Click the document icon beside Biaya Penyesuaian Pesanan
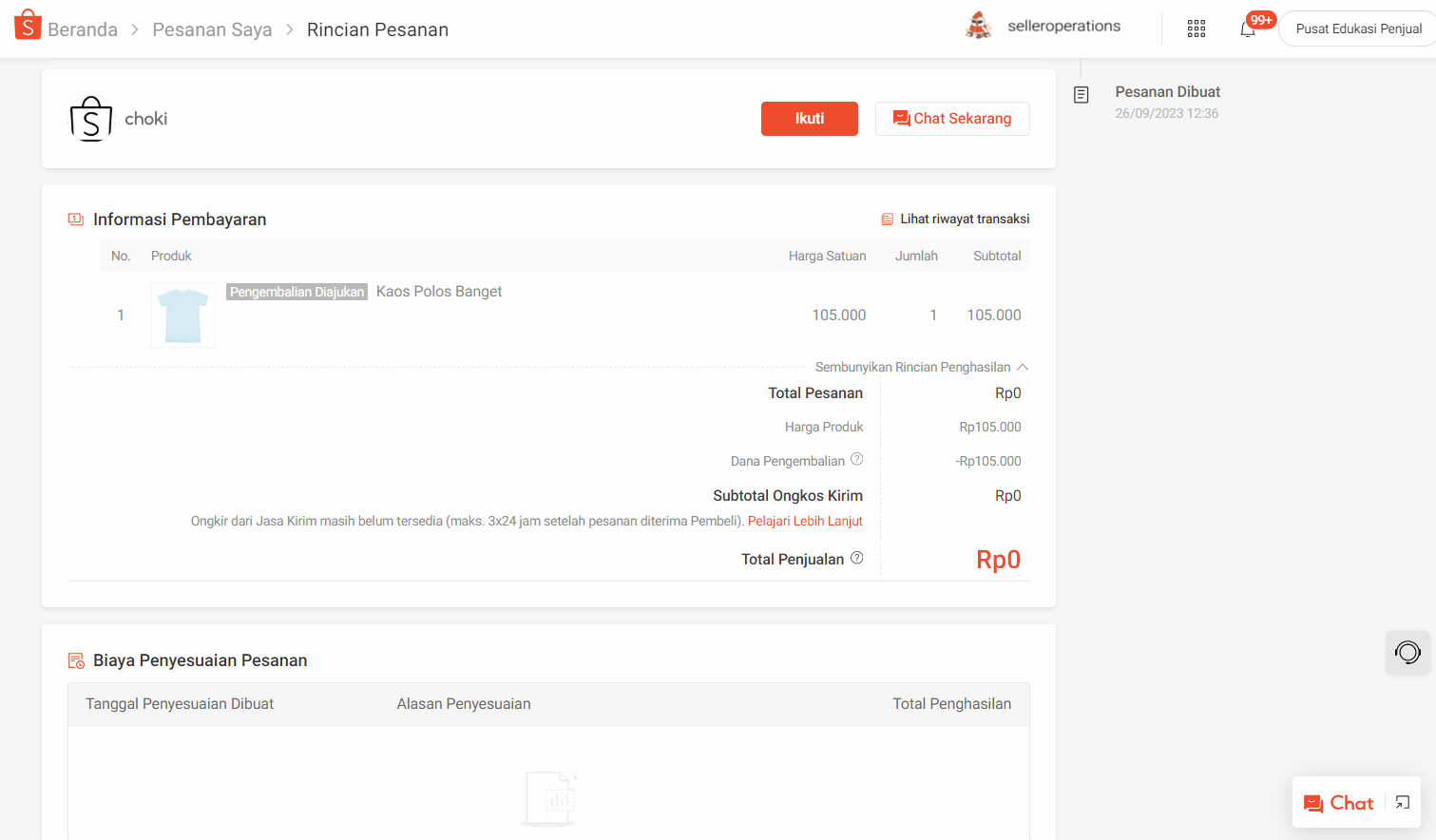 75,659
